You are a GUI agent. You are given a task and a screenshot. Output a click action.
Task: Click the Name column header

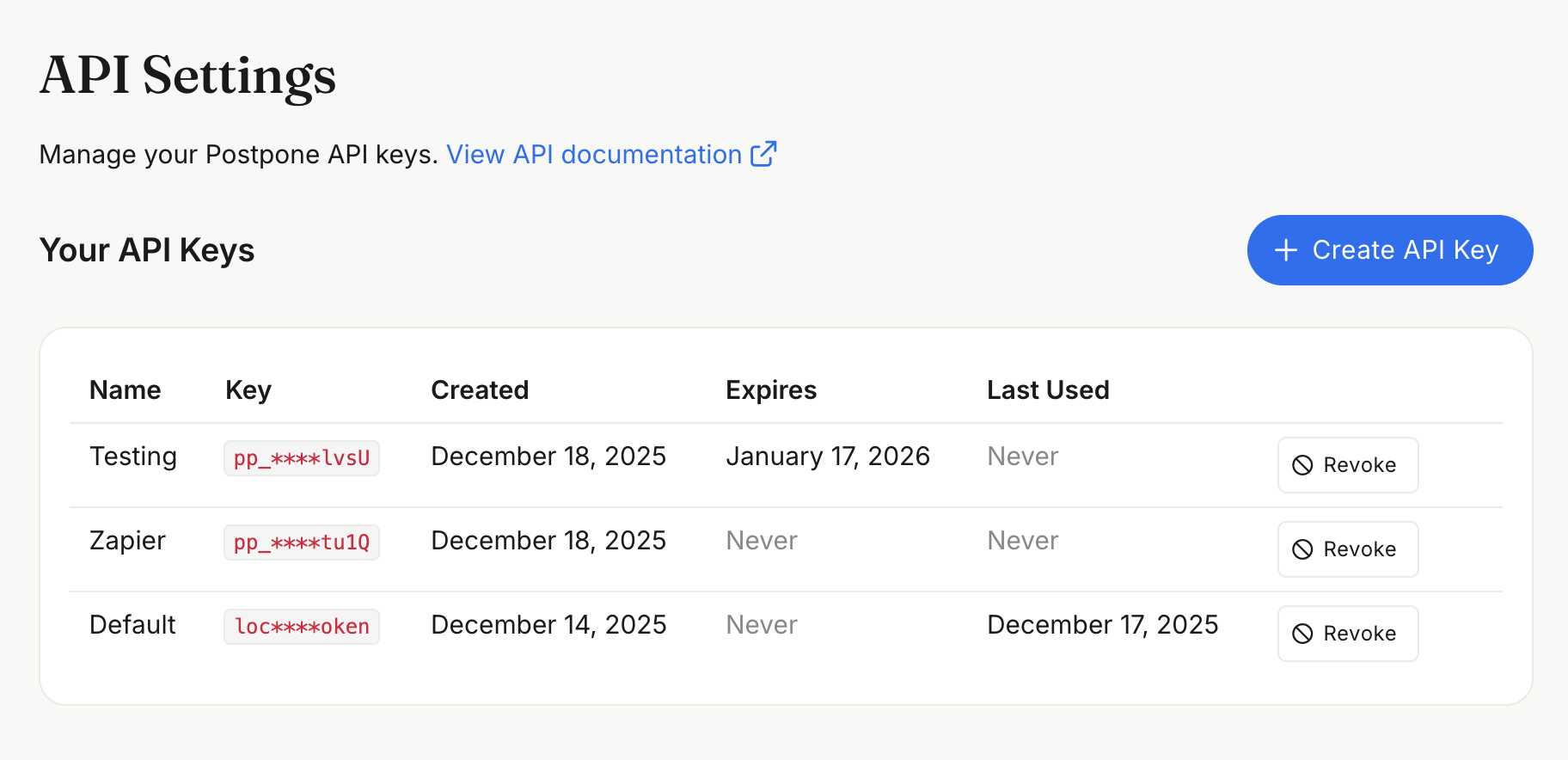(125, 390)
